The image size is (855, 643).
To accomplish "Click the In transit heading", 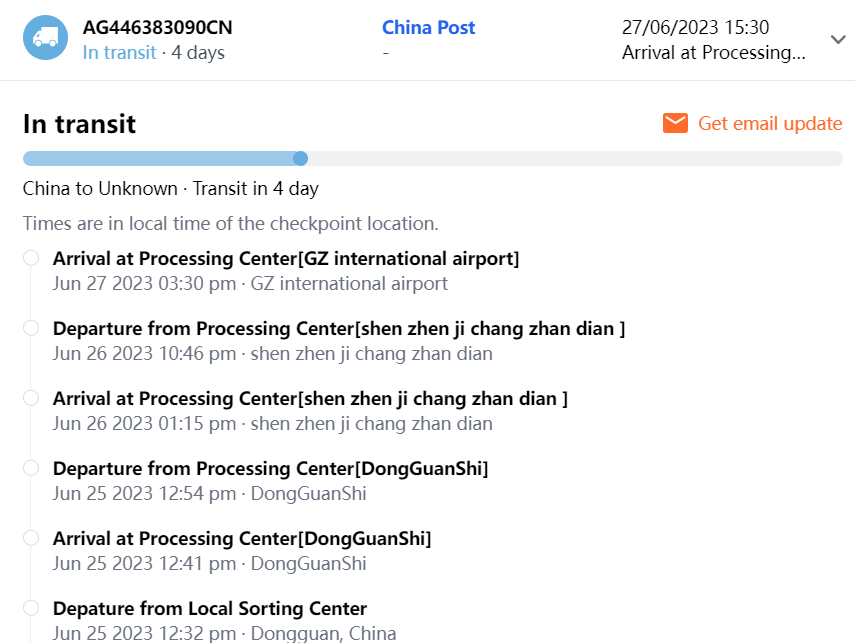I will click(79, 124).
